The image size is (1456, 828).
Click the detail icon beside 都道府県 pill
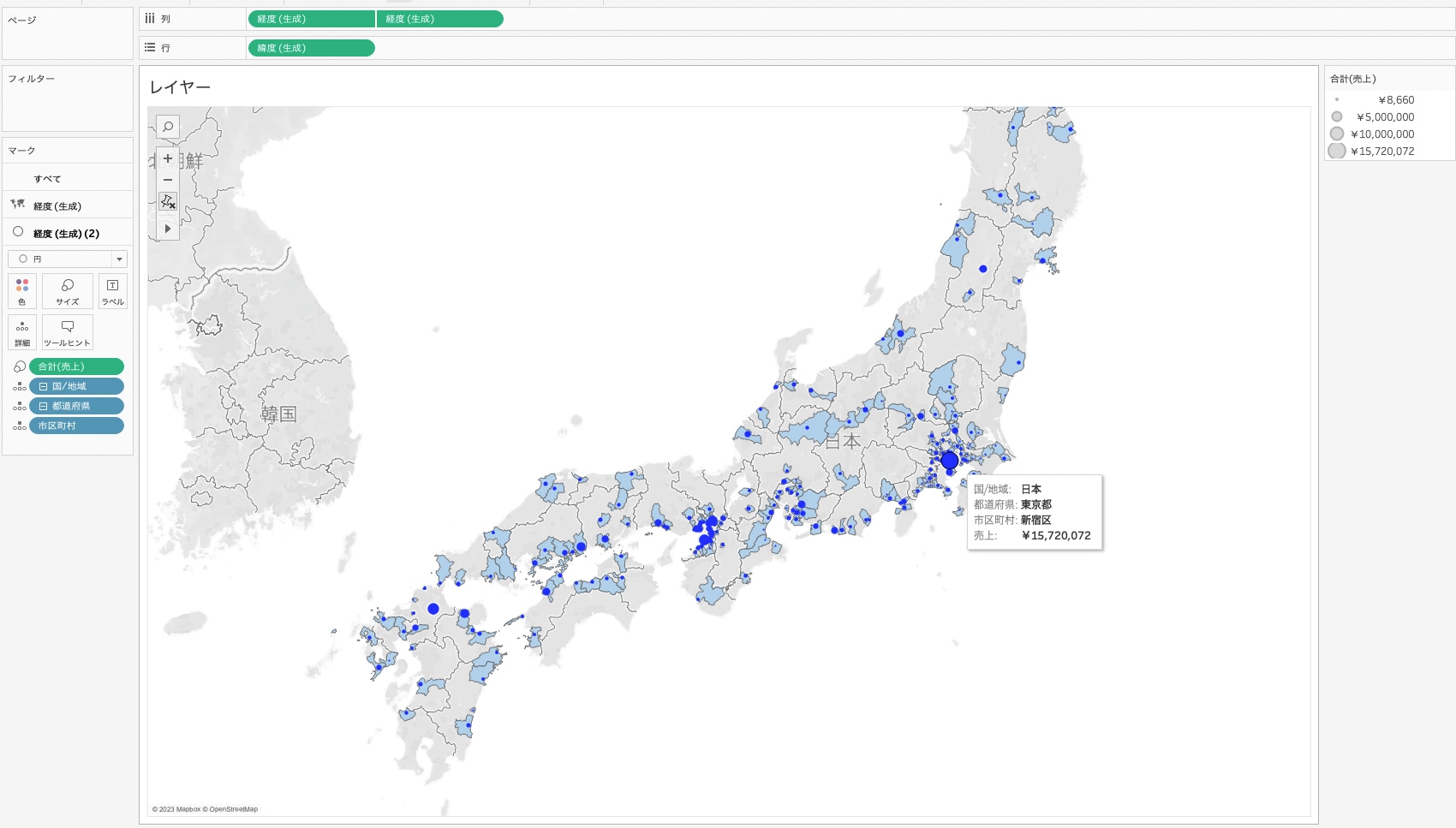click(x=20, y=406)
